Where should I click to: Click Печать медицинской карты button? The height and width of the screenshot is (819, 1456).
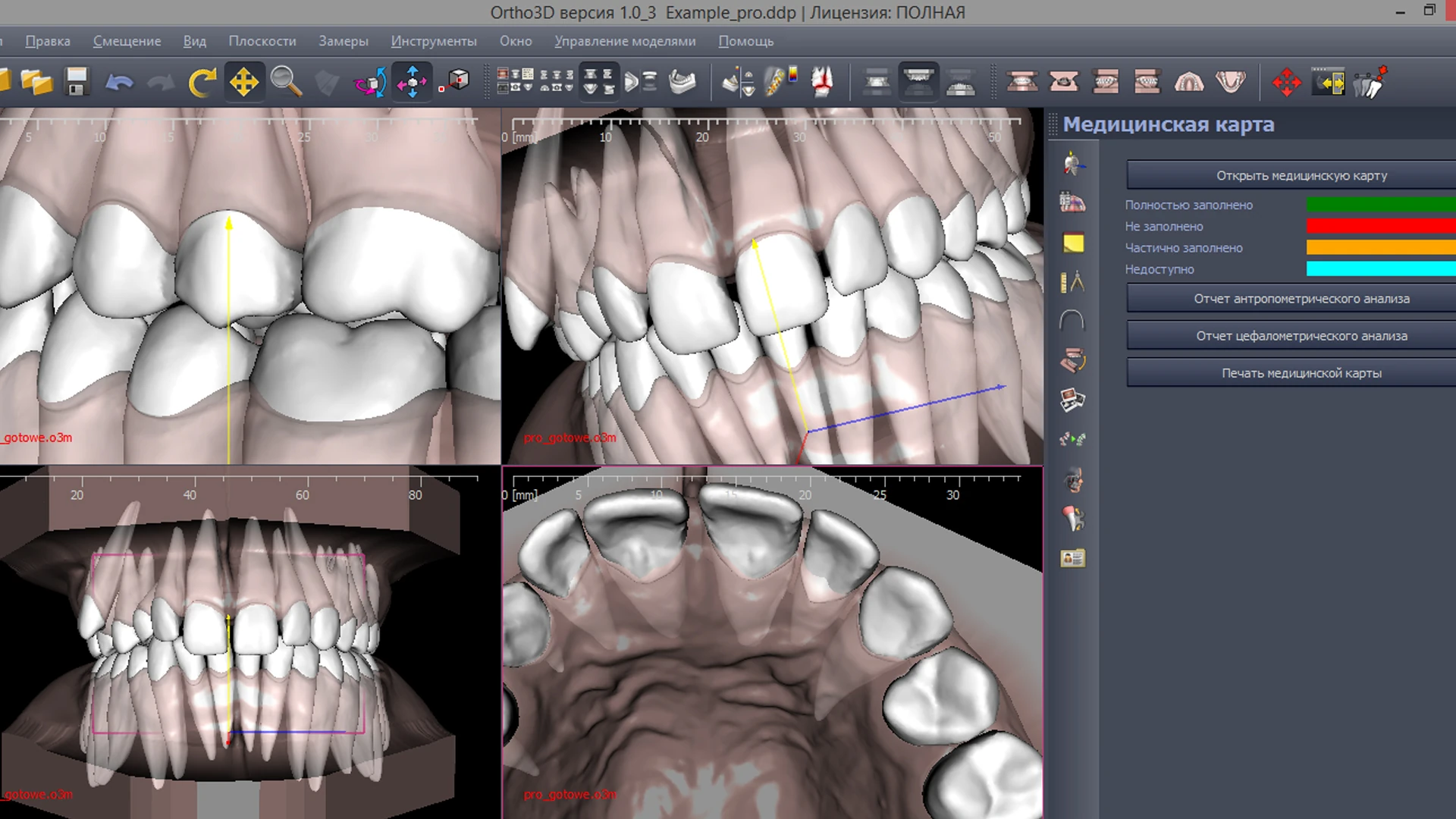[x=1301, y=373]
